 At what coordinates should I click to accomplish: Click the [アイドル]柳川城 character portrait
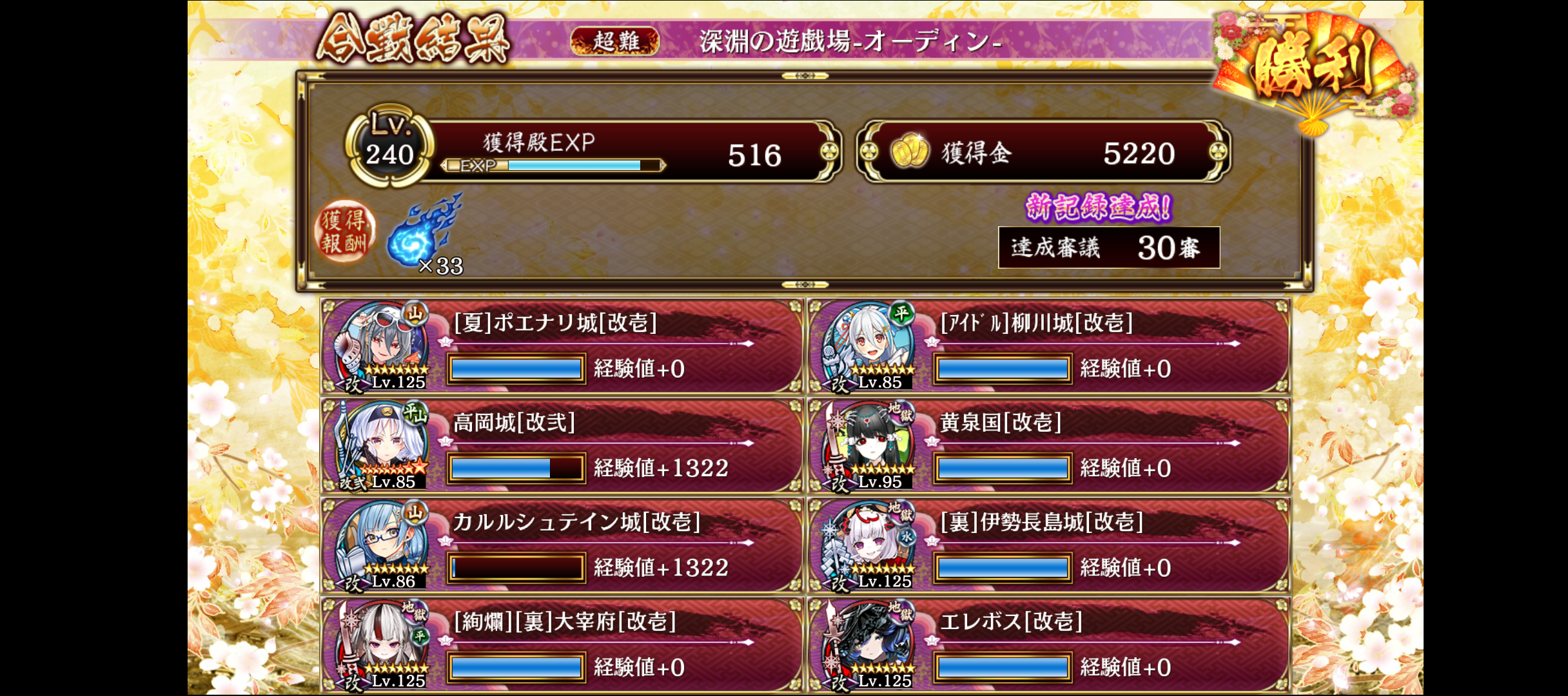coord(869,345)
